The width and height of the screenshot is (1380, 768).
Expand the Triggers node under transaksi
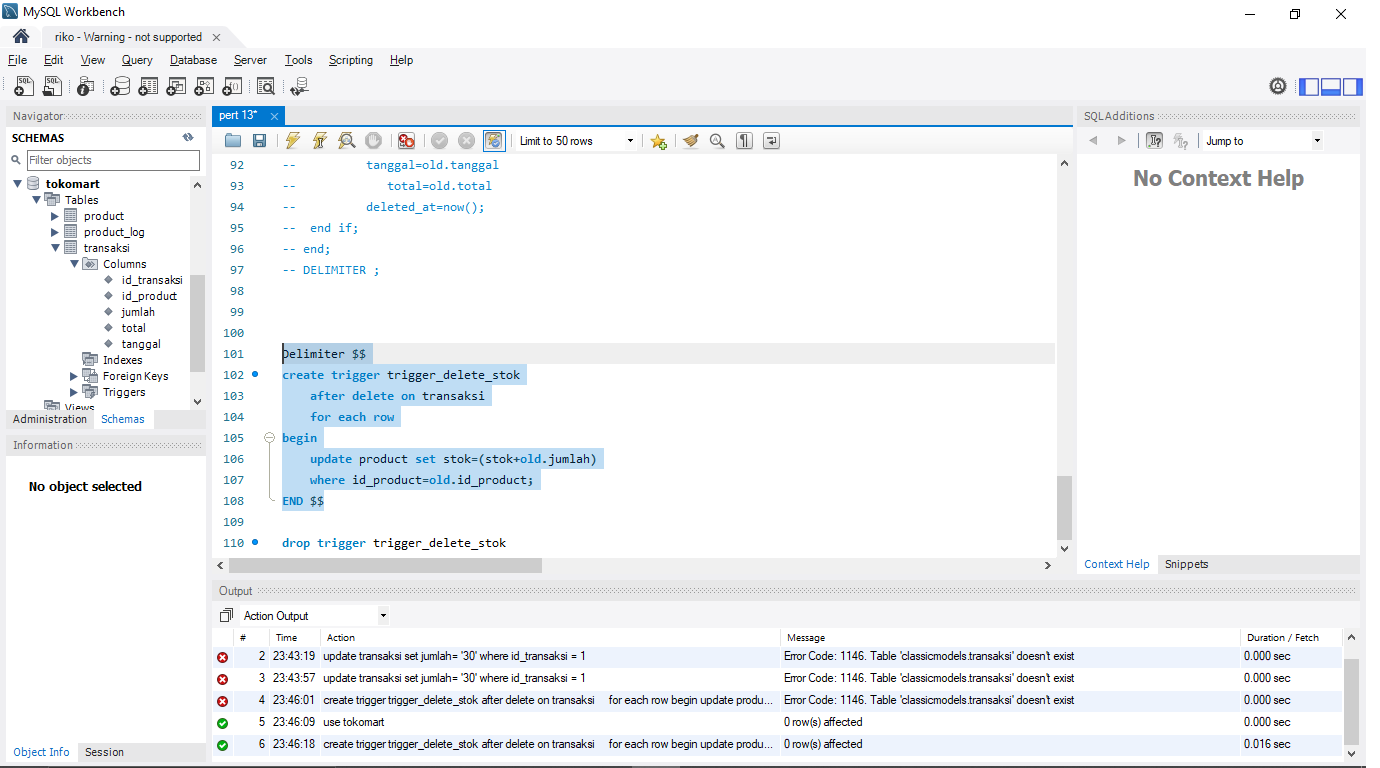74,392
